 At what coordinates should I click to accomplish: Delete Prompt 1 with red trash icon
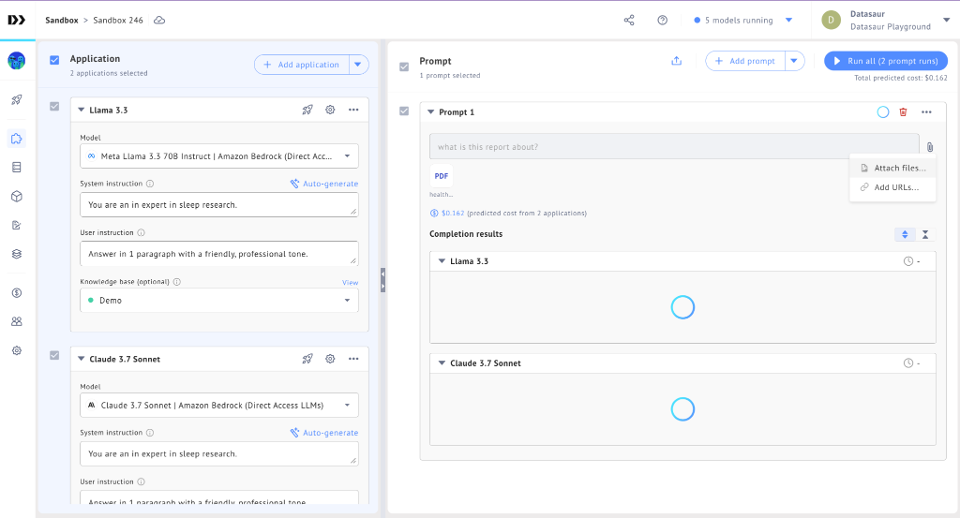pos(903,112)
